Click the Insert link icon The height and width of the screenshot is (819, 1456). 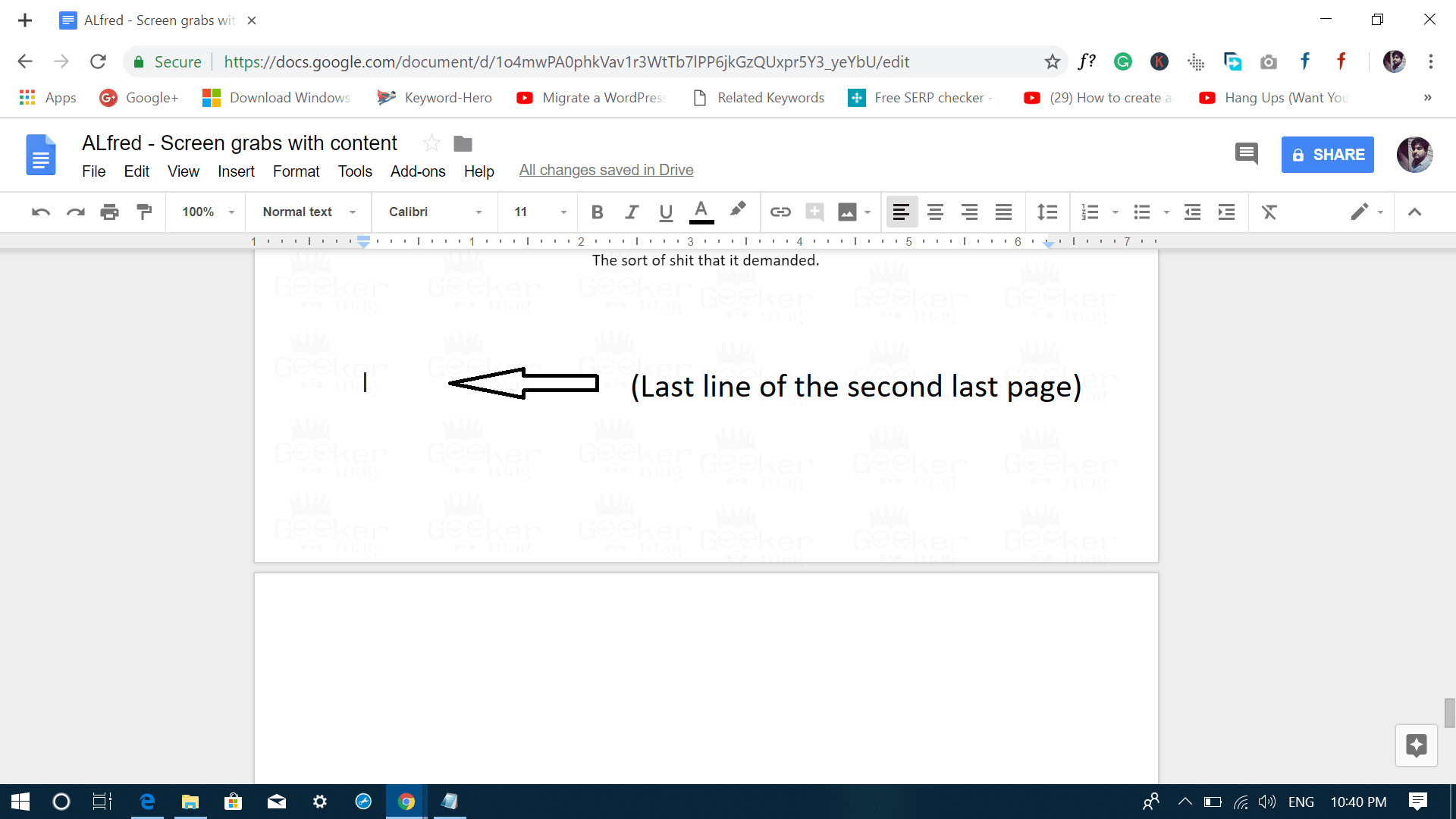click(780, 211)
